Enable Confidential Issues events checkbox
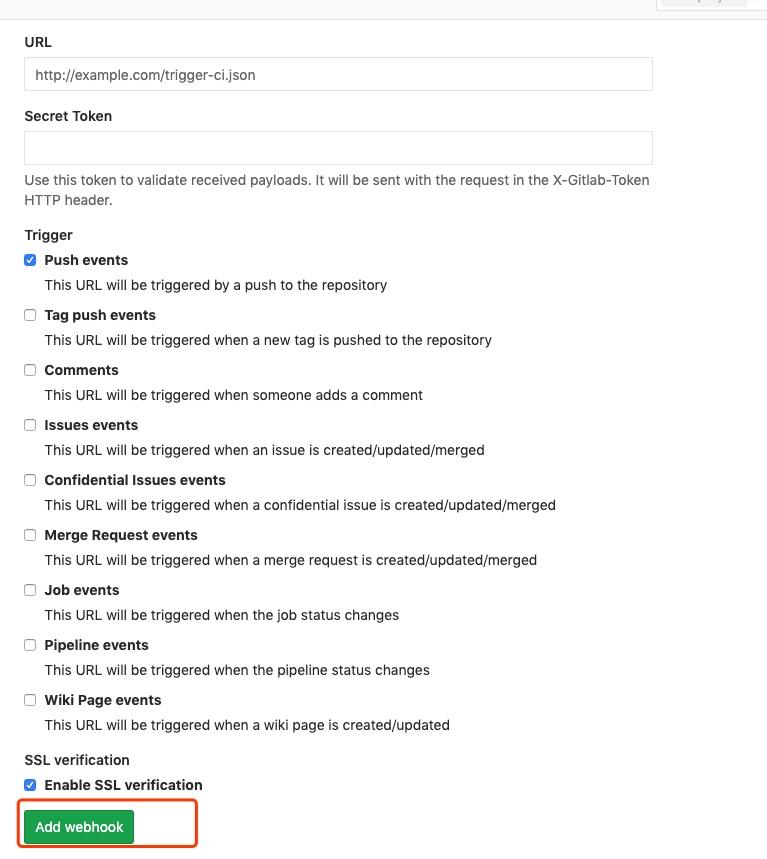767x859 pixels. point(30,480)
